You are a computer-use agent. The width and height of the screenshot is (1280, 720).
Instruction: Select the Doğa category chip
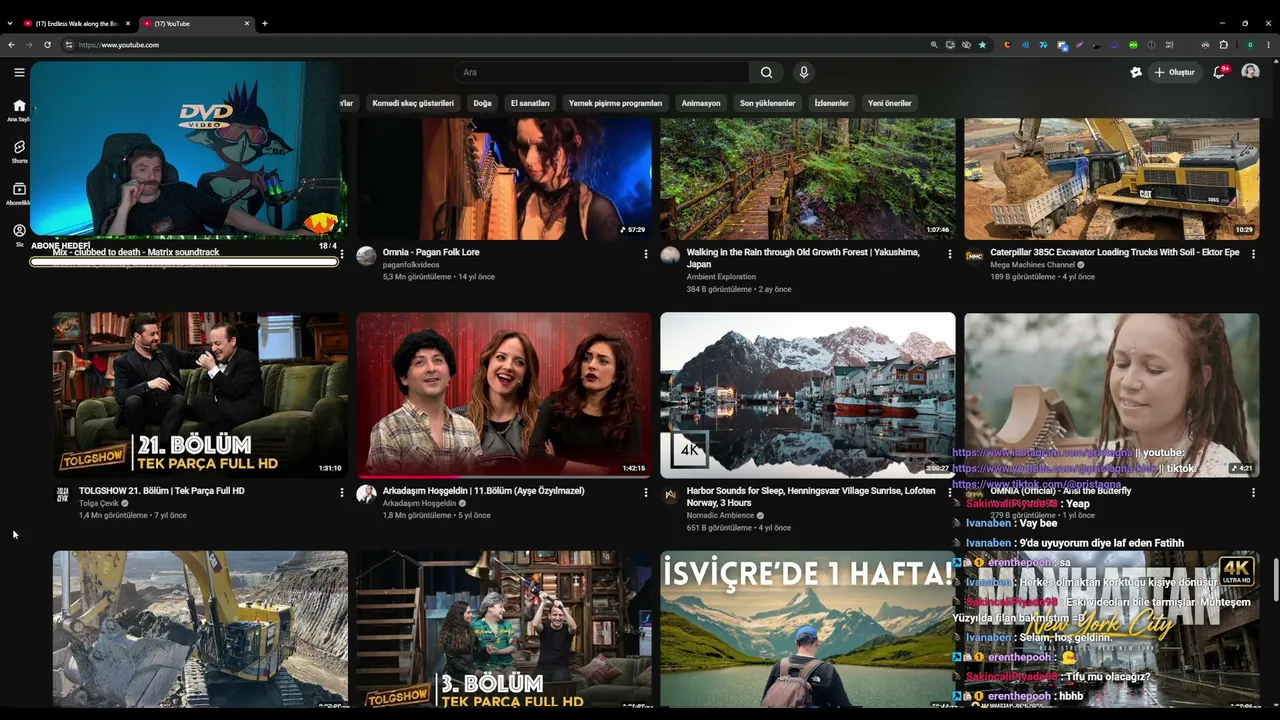pyautogui.click(x=482, y=103)
